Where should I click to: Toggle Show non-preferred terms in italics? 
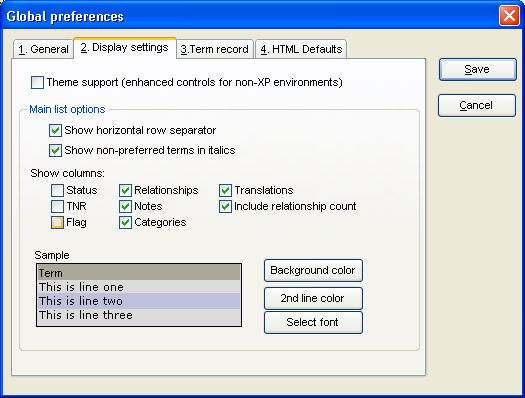(x=55, y=150)
